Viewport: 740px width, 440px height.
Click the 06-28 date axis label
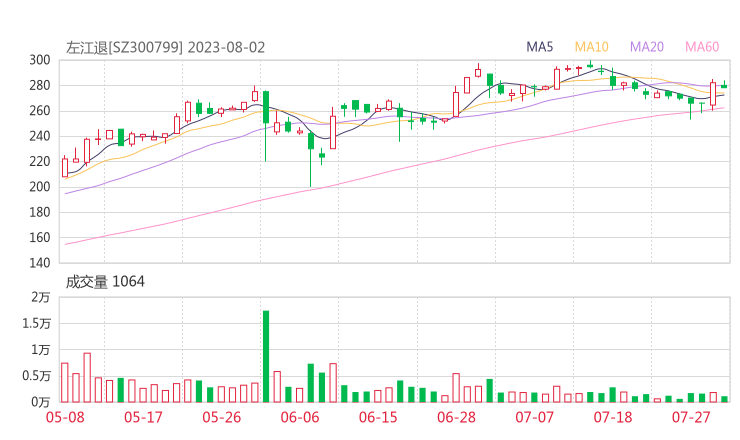(x=456, y=417)
